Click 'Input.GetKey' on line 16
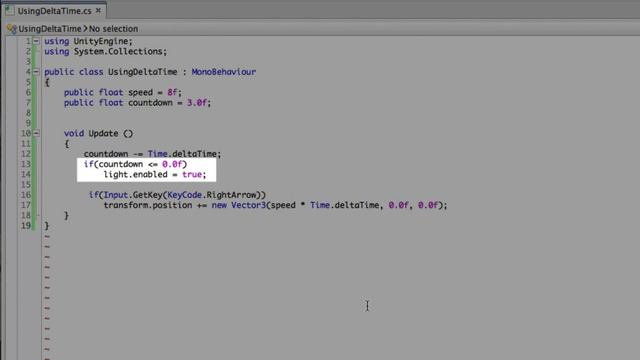This screenshot has height=360, width=640. pyautogui.click(x=133, y=195)
